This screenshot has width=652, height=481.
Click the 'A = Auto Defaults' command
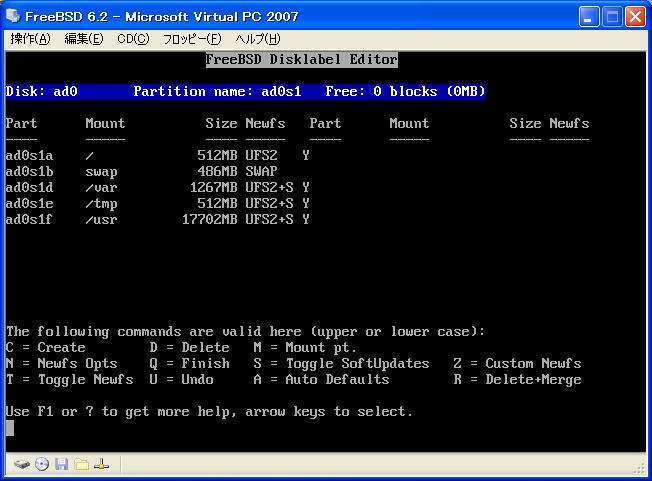321,379
